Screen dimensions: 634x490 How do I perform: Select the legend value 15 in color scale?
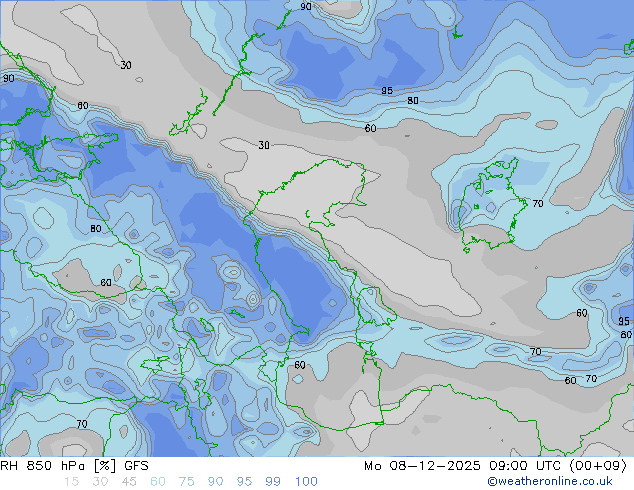pyautogui.click(x=71, y=482)
